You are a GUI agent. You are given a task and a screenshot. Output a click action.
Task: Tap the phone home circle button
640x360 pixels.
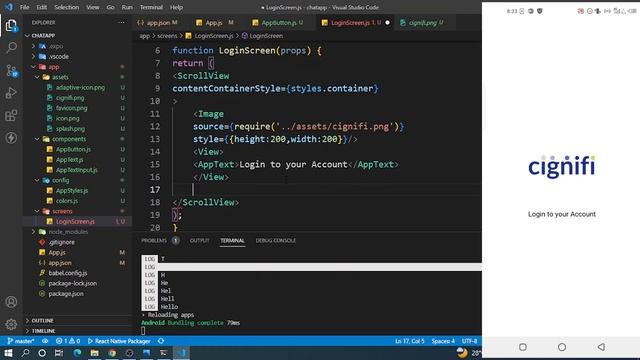point(562,347)
